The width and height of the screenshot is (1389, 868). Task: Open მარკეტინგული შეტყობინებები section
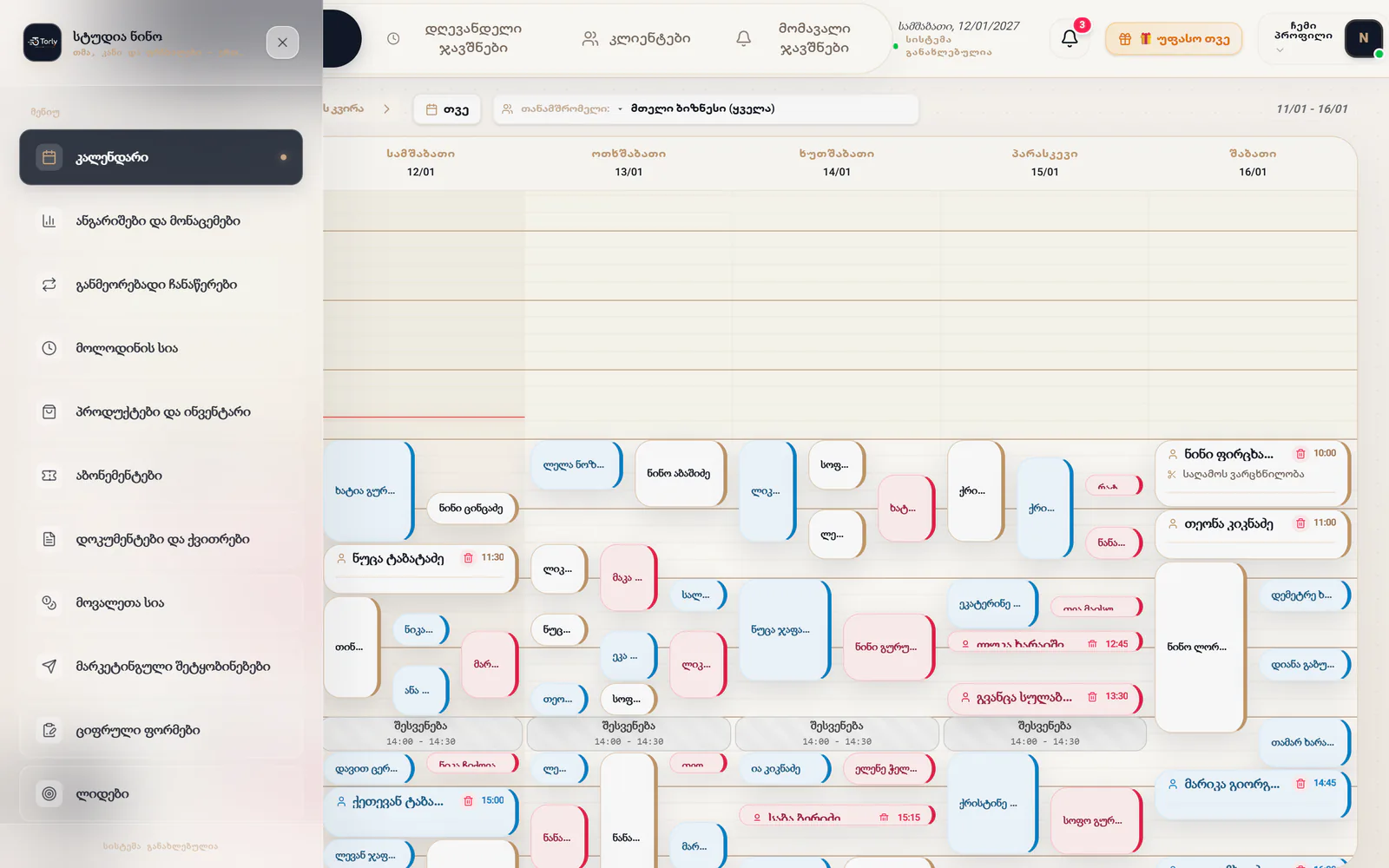click(161, 667)
